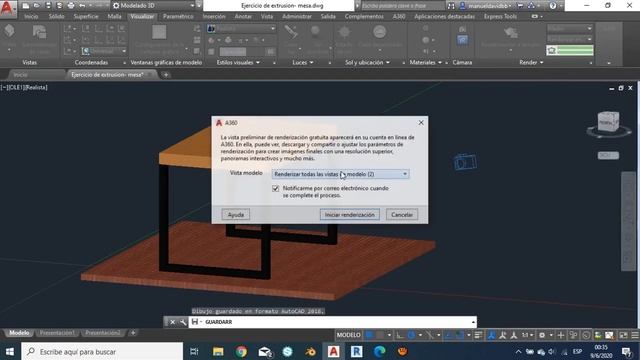Open the Paramétrico ribbon tab
This screenshot has height=360, width=640.
coord(178,16)
